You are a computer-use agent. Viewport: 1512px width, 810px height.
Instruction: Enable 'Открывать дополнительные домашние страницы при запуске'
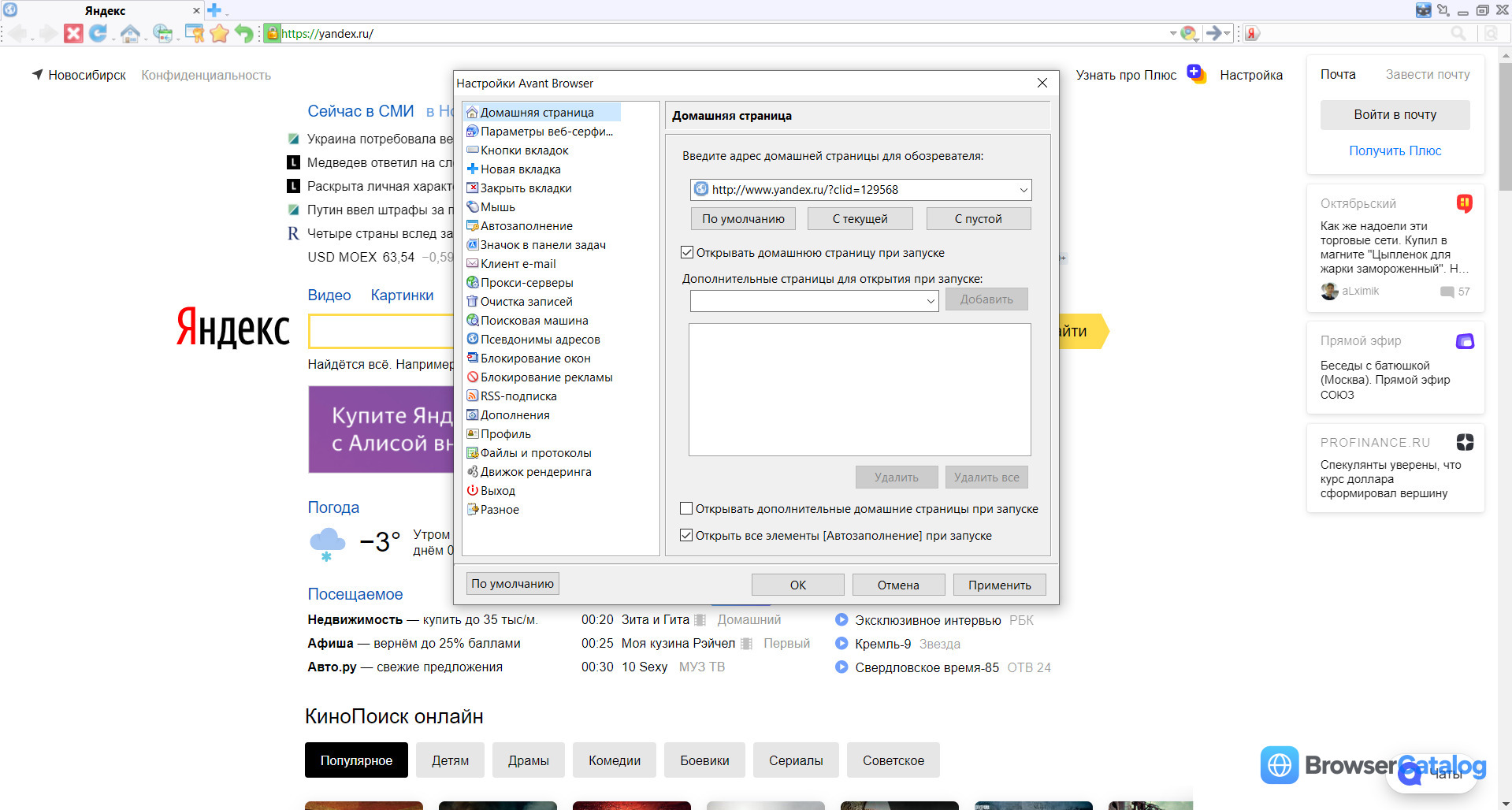pyautogui.click(x=686, y=509)
